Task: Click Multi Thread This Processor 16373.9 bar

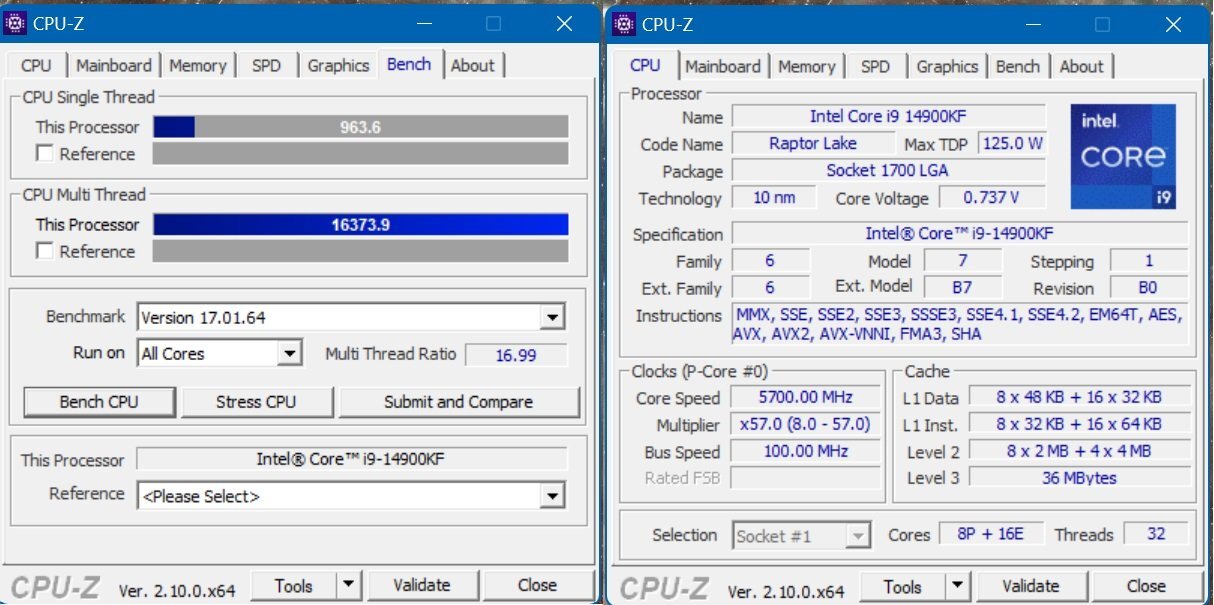Action: (x=360, y=225)
